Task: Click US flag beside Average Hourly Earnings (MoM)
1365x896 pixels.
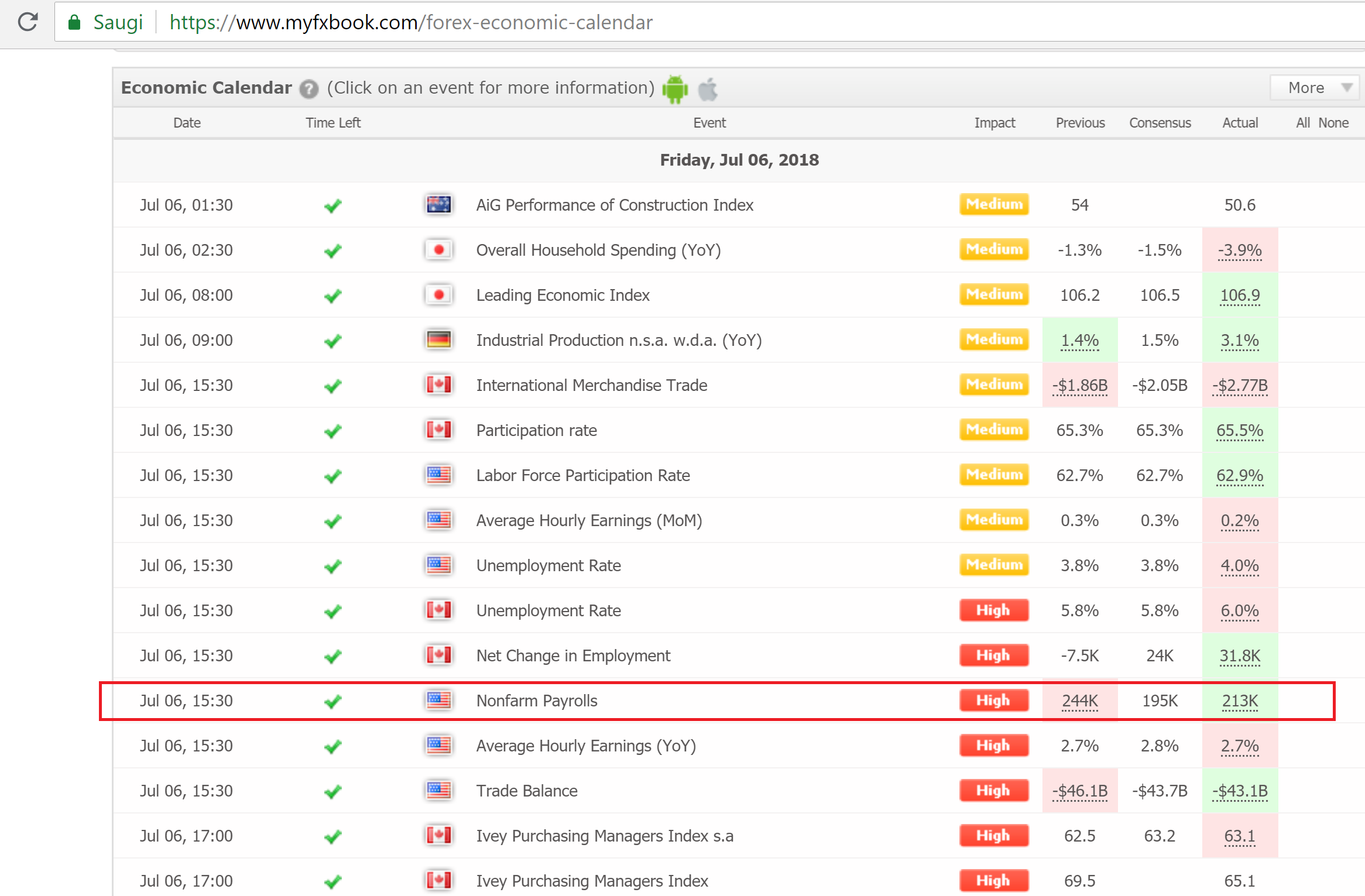Action: click(x=438, y=520)
